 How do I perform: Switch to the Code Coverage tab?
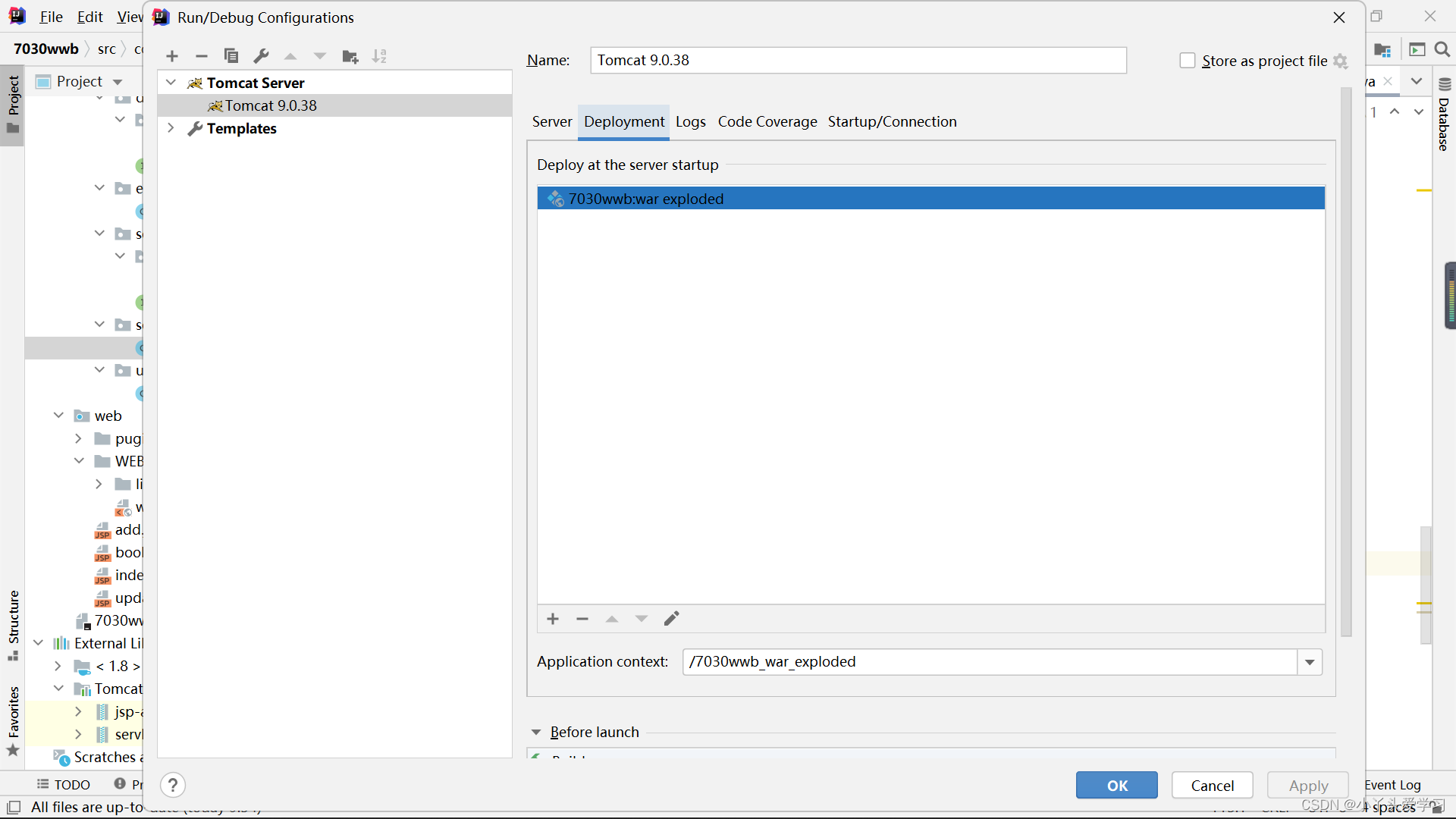click(767, 122)
